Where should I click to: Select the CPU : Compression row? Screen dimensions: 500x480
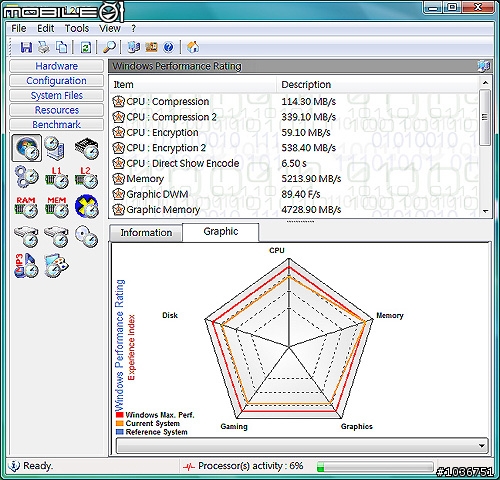(295, 101)
